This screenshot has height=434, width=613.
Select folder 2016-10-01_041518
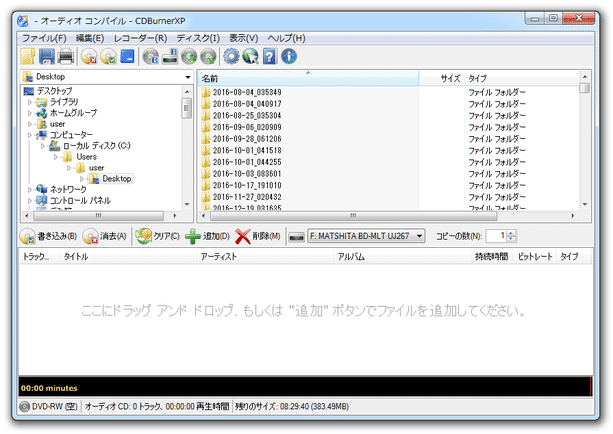coord(247,151)
